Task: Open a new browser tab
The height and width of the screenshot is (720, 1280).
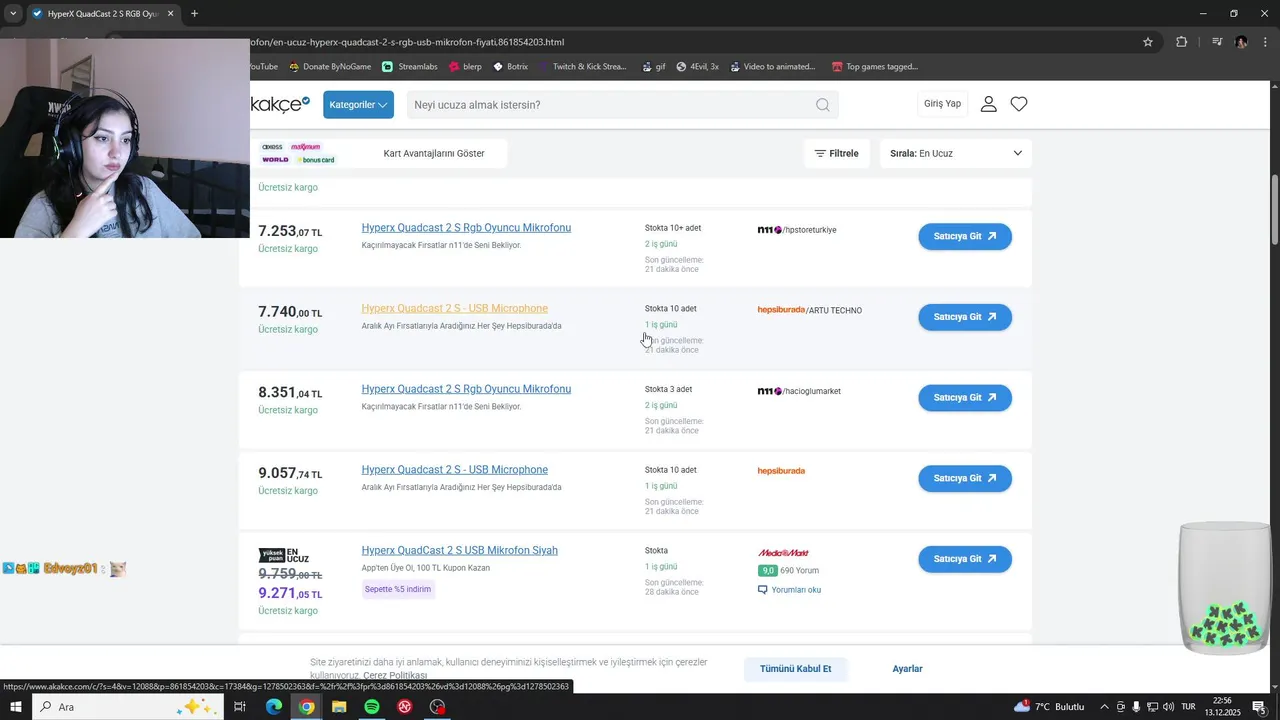Action: 194,14
